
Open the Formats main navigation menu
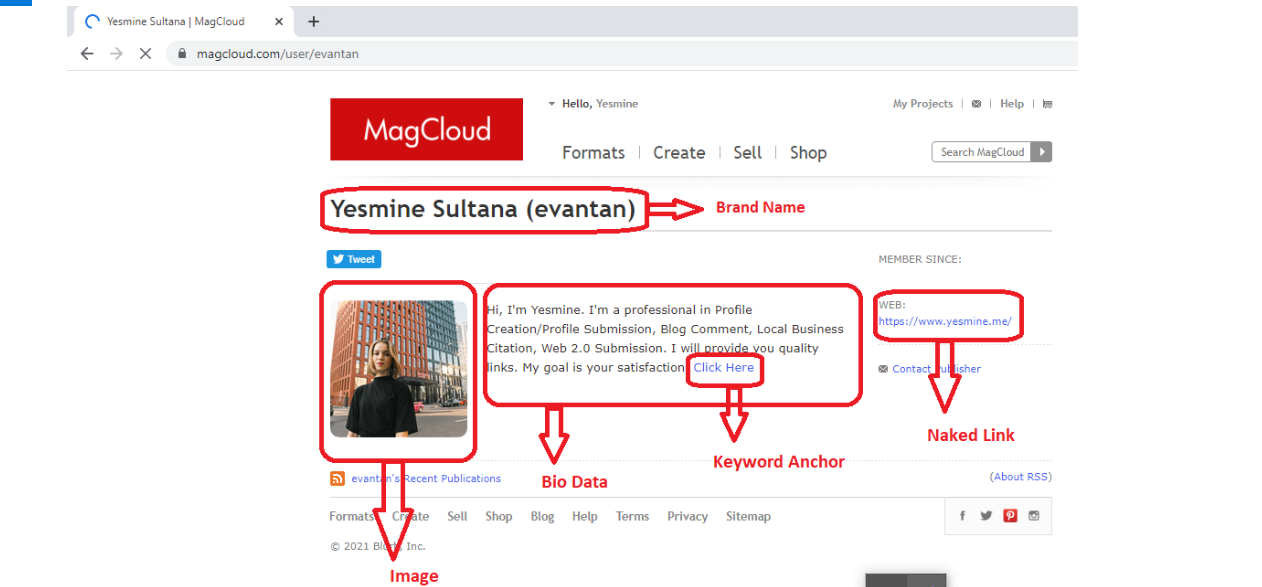click(x=593, y=153)
